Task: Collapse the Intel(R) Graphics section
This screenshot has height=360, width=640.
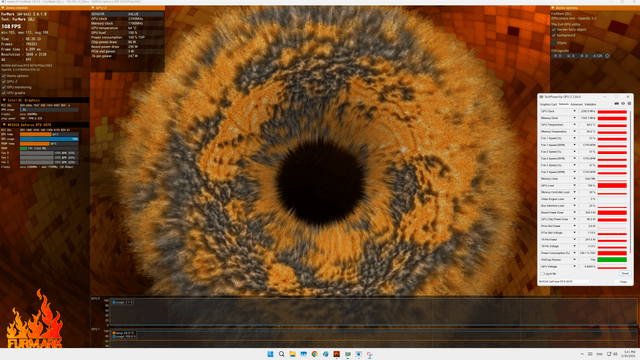Action: (45, 100)
